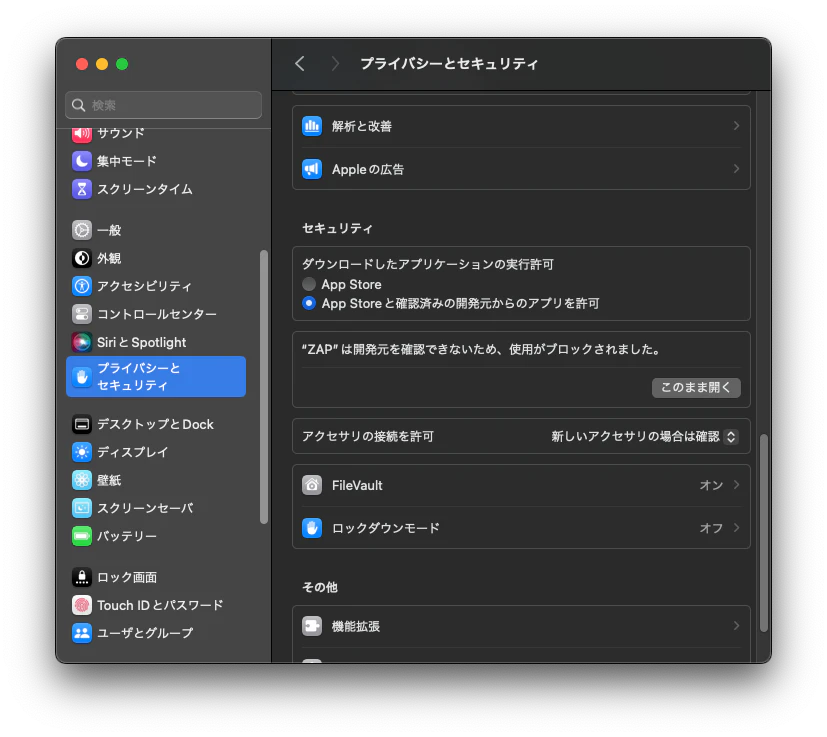827x737 pixels.
Task: Click the コントロールセンター icon
Action: pos(82,314)
